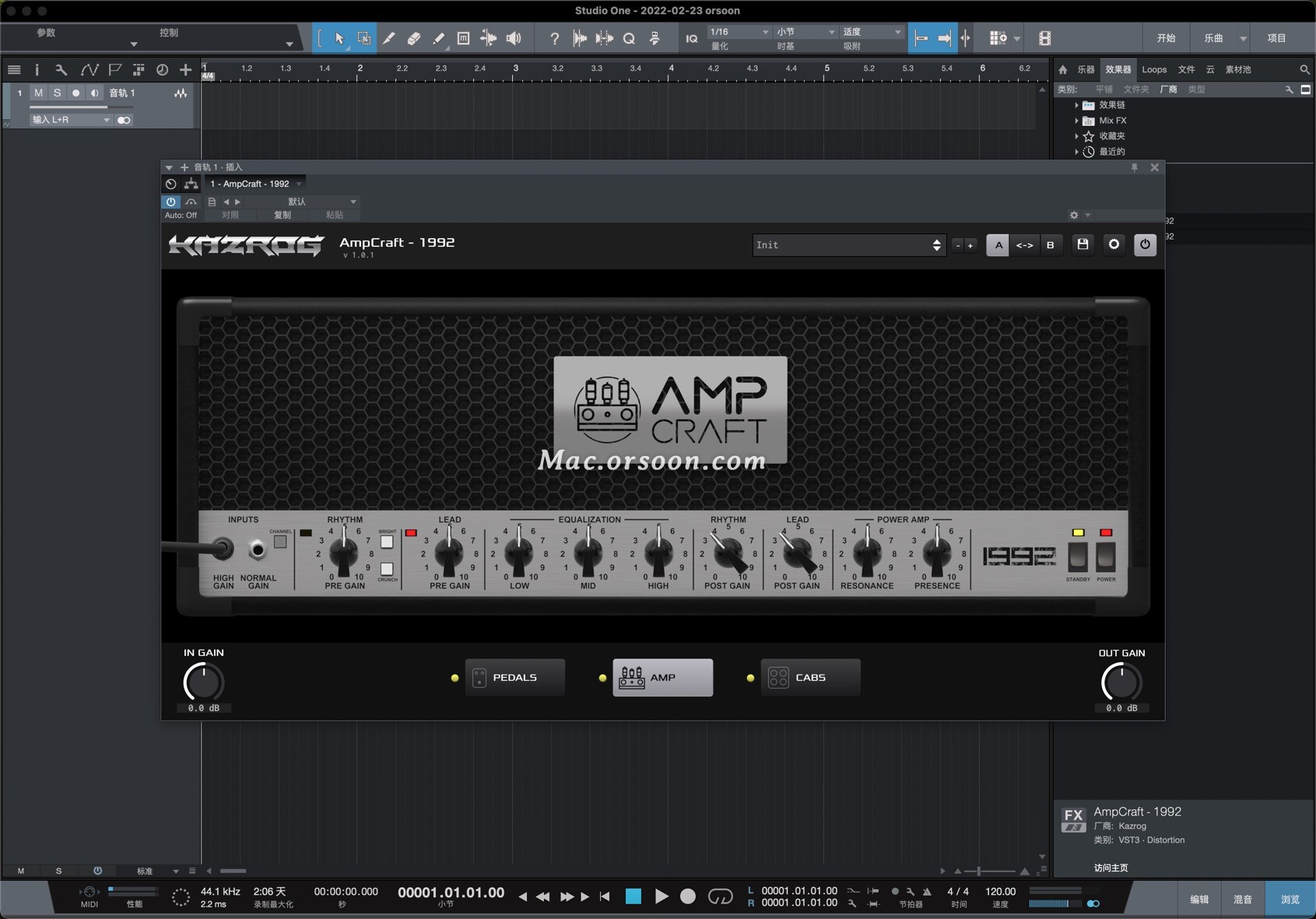Open the track inspector 'i' icon
This screenshot has width=1316, height=919.
point(37,70)
